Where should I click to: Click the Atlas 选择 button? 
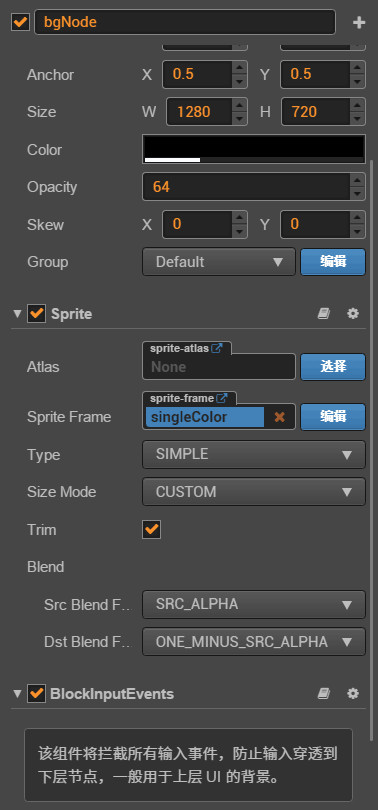coord(333,367)
